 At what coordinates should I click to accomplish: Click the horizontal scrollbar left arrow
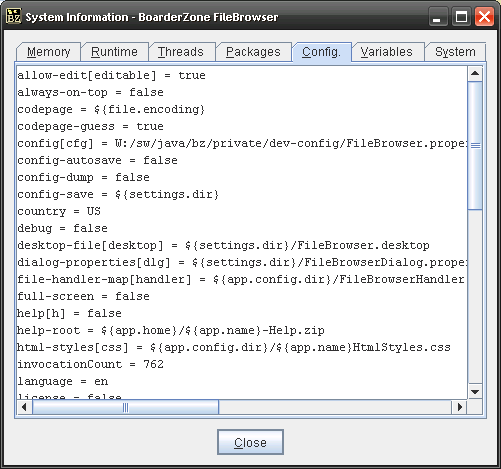click(x=24, y=407)
